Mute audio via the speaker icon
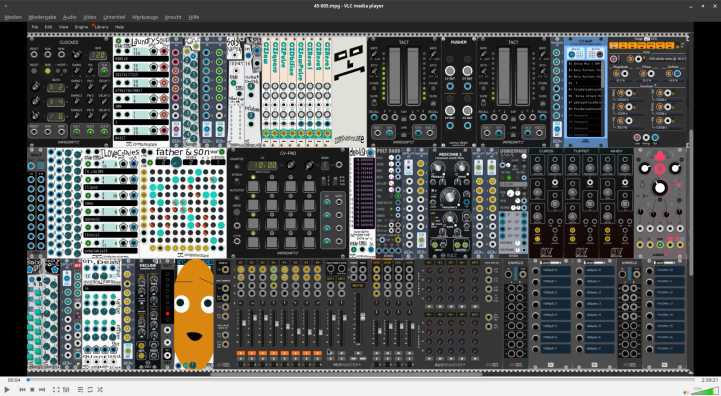Viewport: 721px width, 396px height. (686, 392)
